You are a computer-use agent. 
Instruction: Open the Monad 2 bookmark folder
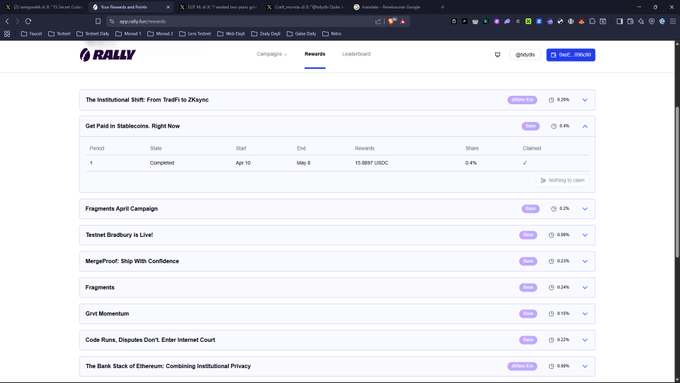160,33
